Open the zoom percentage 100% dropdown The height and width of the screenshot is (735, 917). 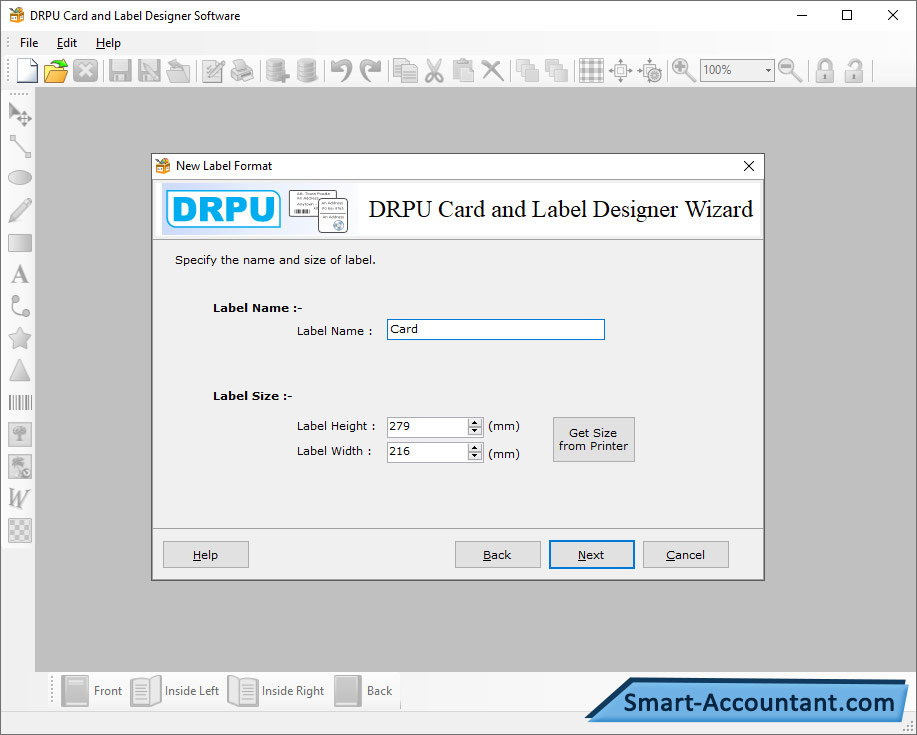768,71
